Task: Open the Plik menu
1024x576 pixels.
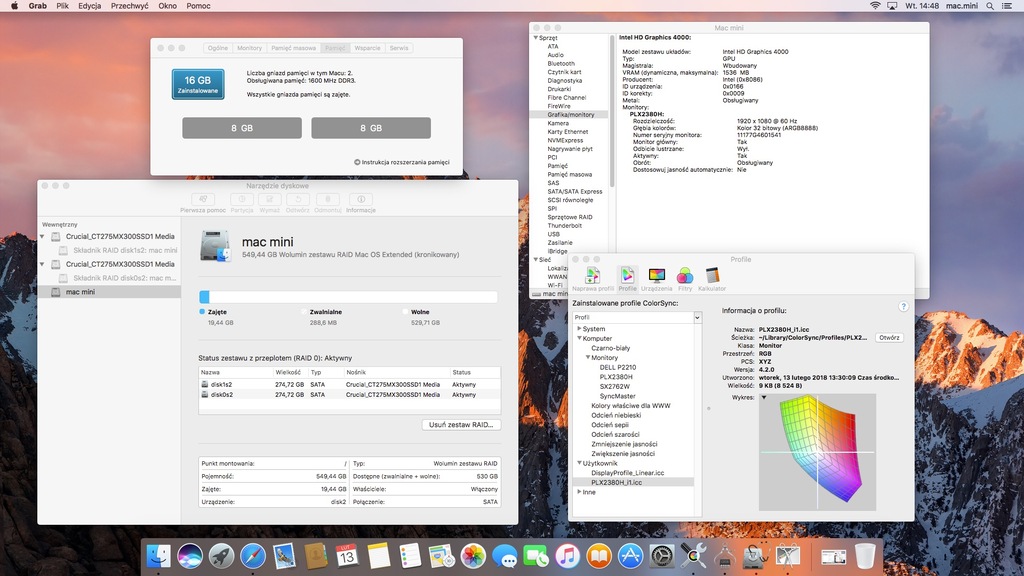Action: pyautogui.click(x=63, y=6)
